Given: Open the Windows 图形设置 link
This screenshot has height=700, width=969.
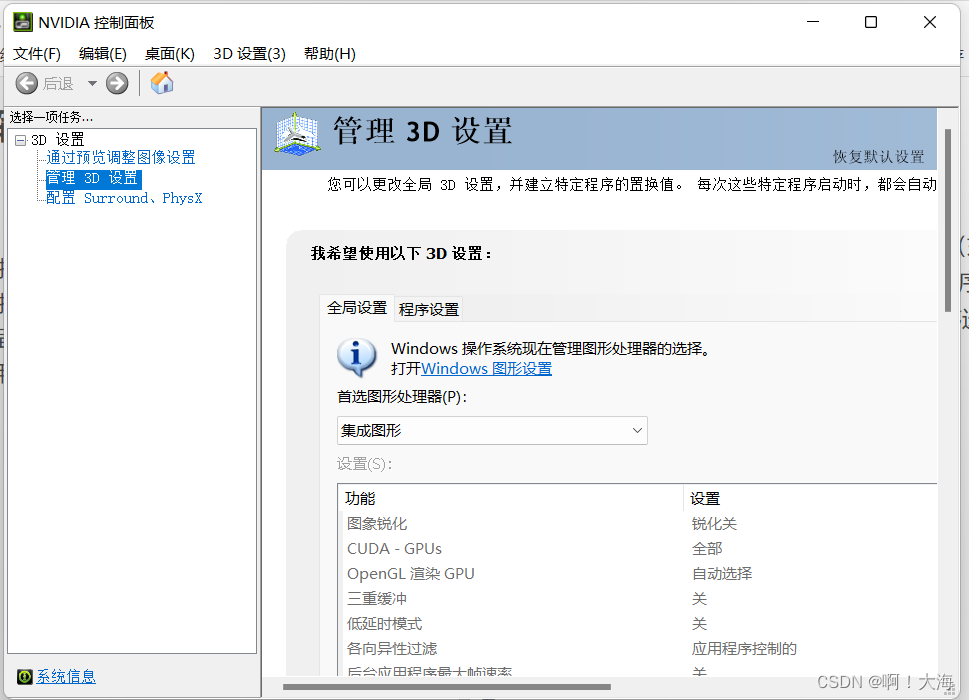Looking at the screenshot, I should [x=486, y=369].
